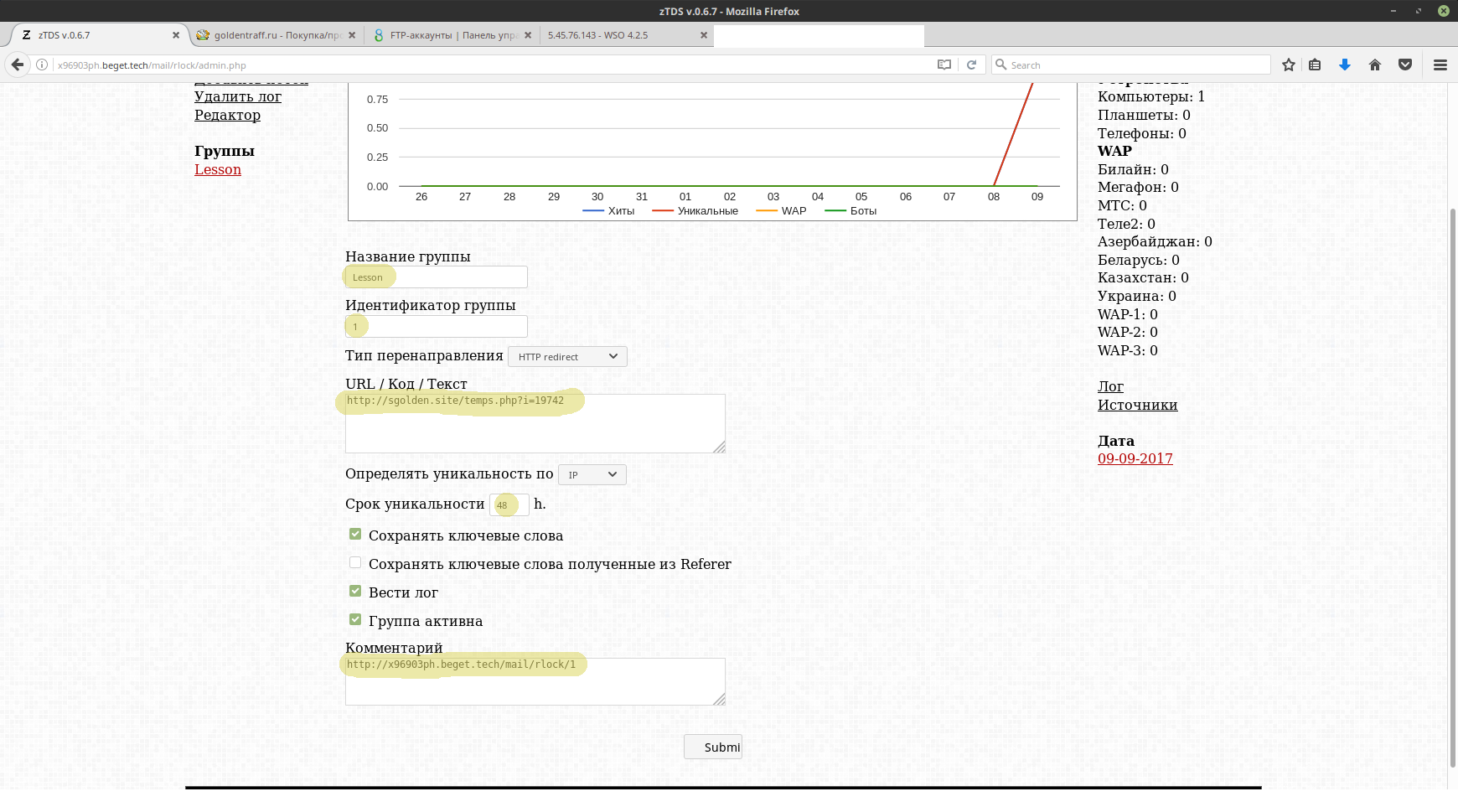
Task: Toggle the WAP legend item in chart
Action: 781,210
